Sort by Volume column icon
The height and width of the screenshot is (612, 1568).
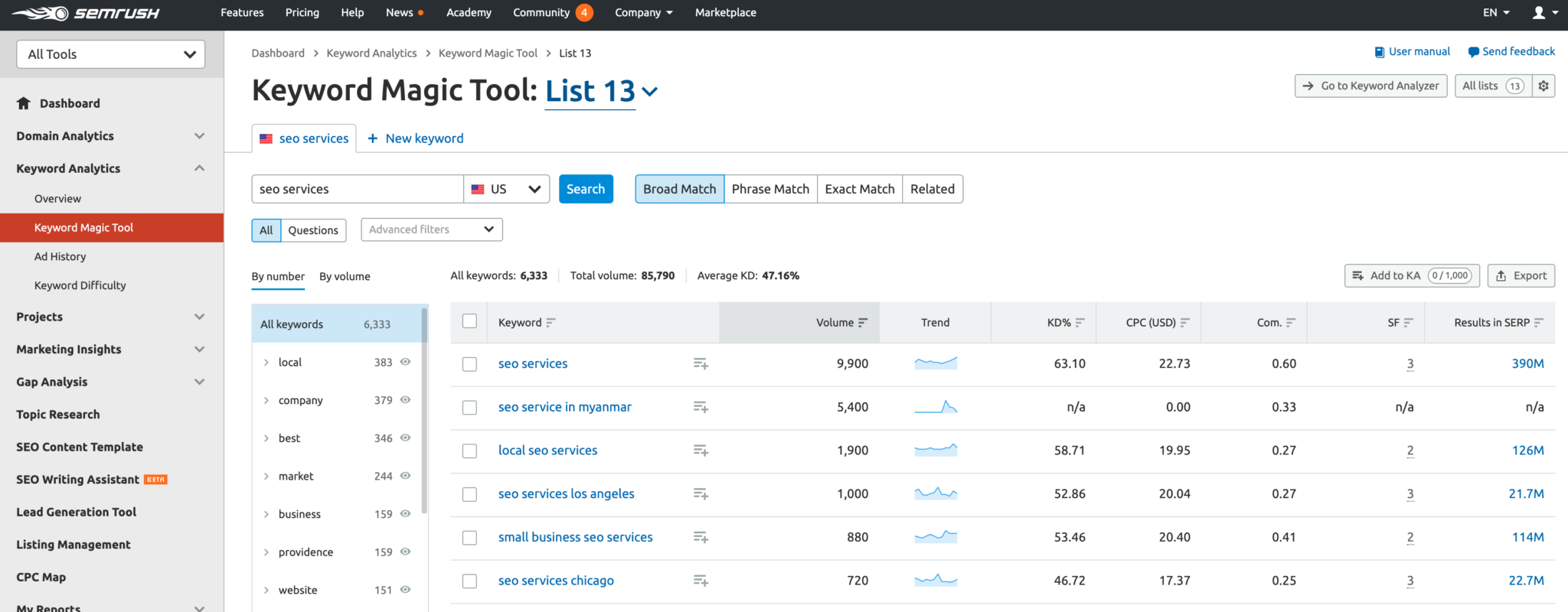[x=863, y=323]
